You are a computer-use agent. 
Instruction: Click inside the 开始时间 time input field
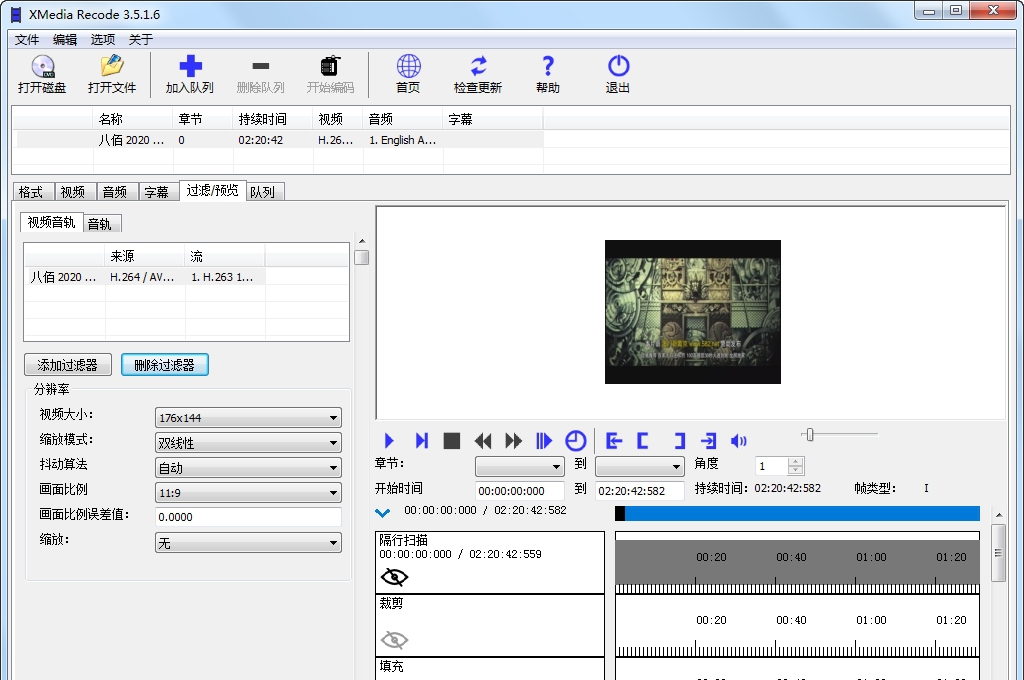click(519, 488)
